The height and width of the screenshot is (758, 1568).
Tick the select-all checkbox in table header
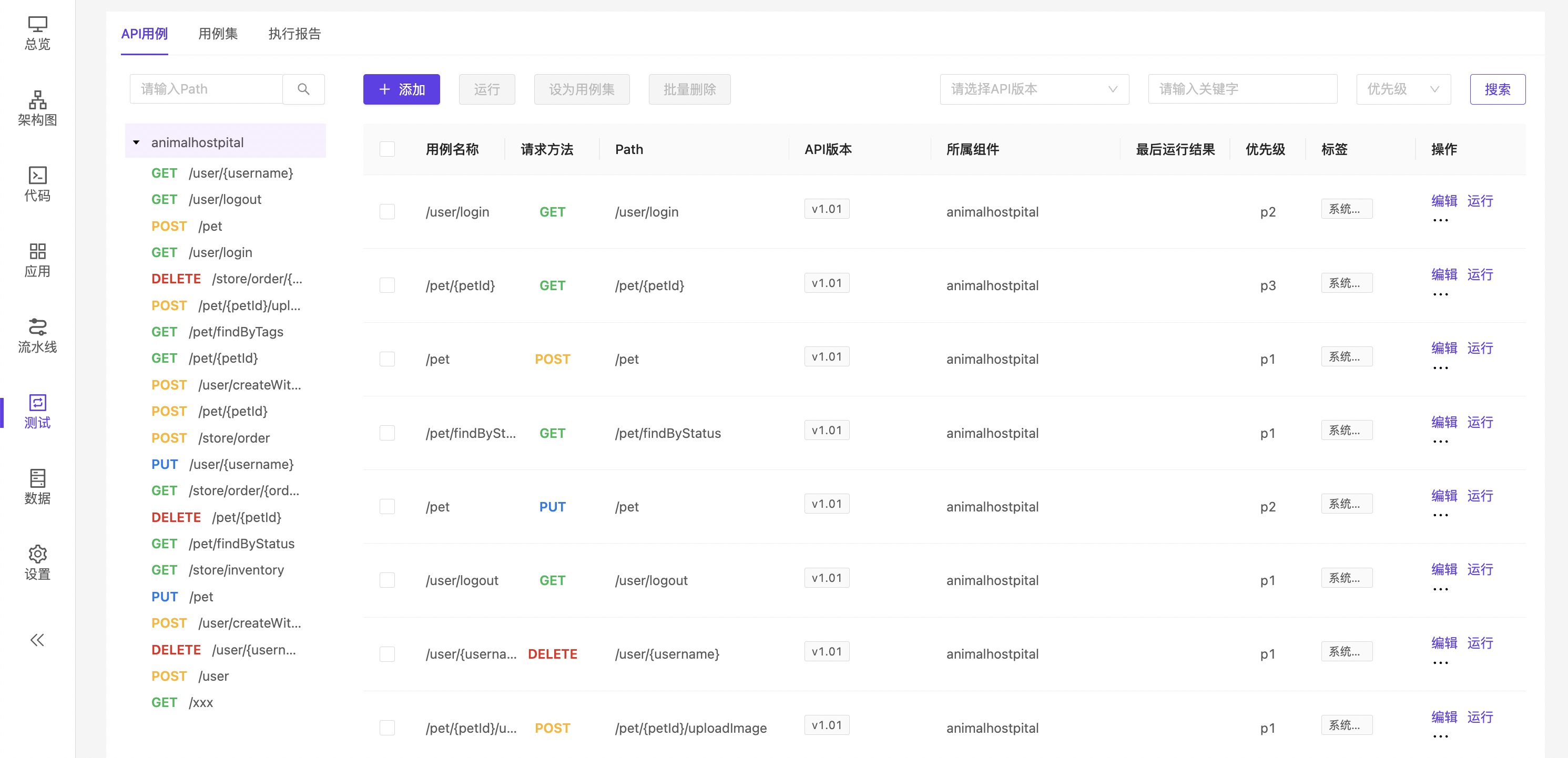[x=387, y=149]
